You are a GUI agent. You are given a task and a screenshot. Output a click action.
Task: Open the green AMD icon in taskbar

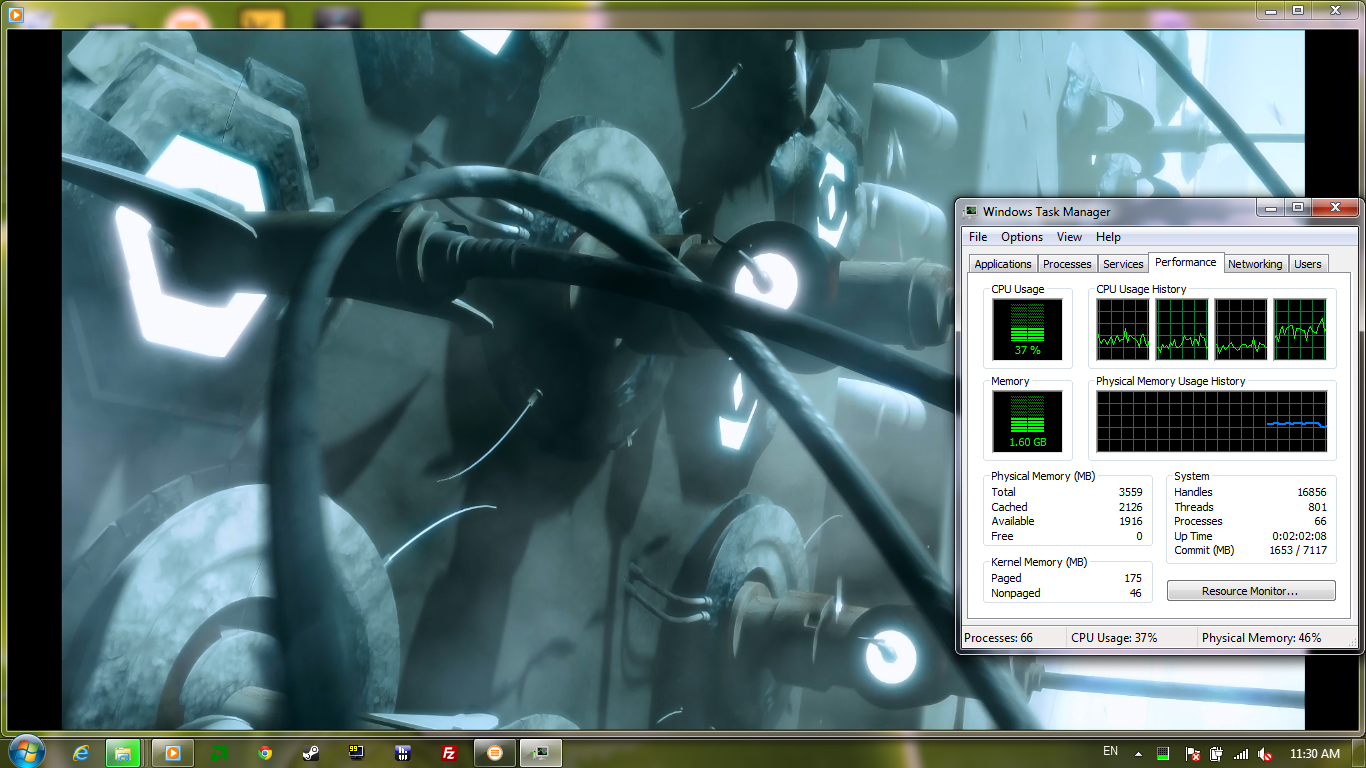[219, 753]
